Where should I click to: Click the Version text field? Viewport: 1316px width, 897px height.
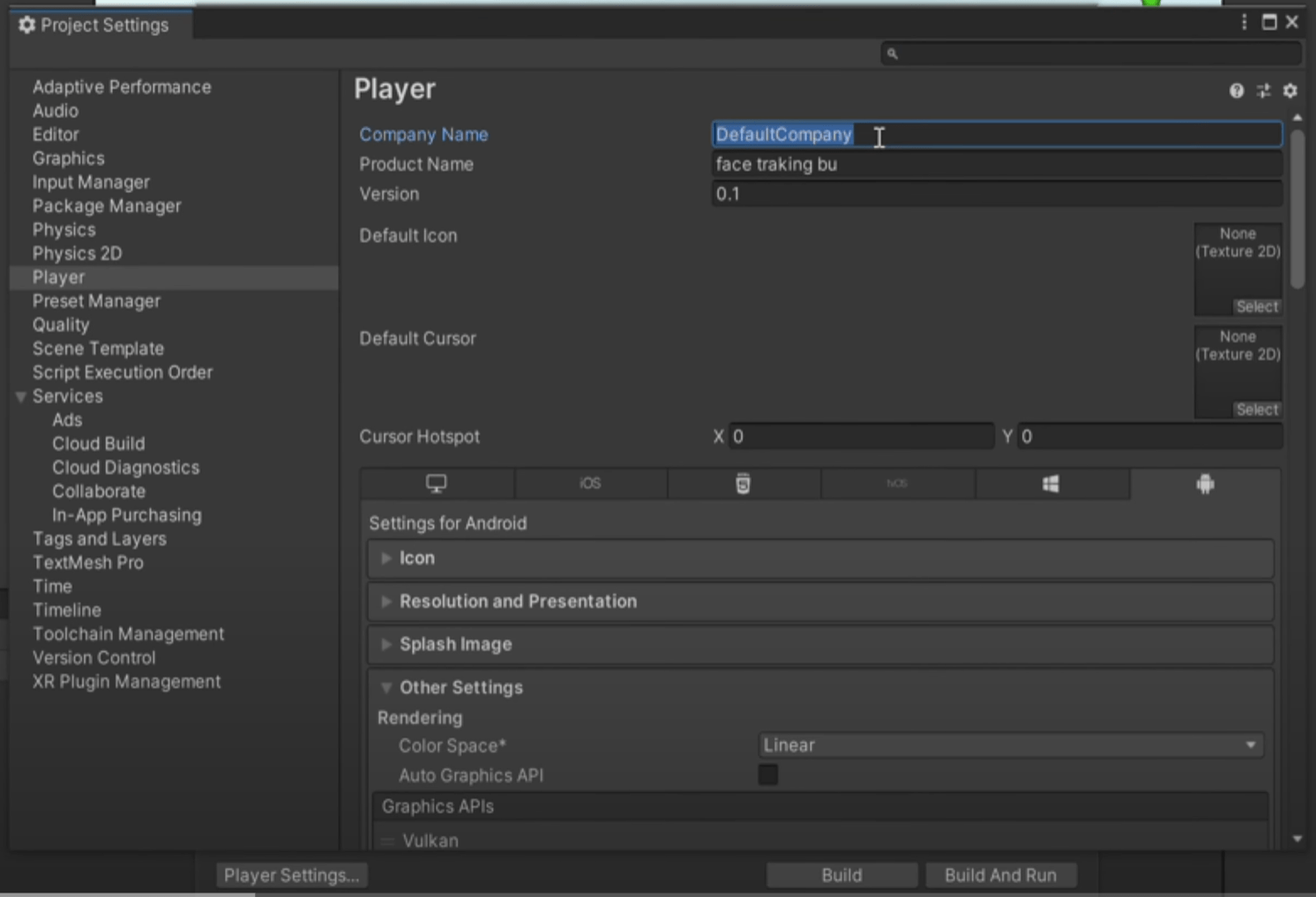tap(997, 194)
